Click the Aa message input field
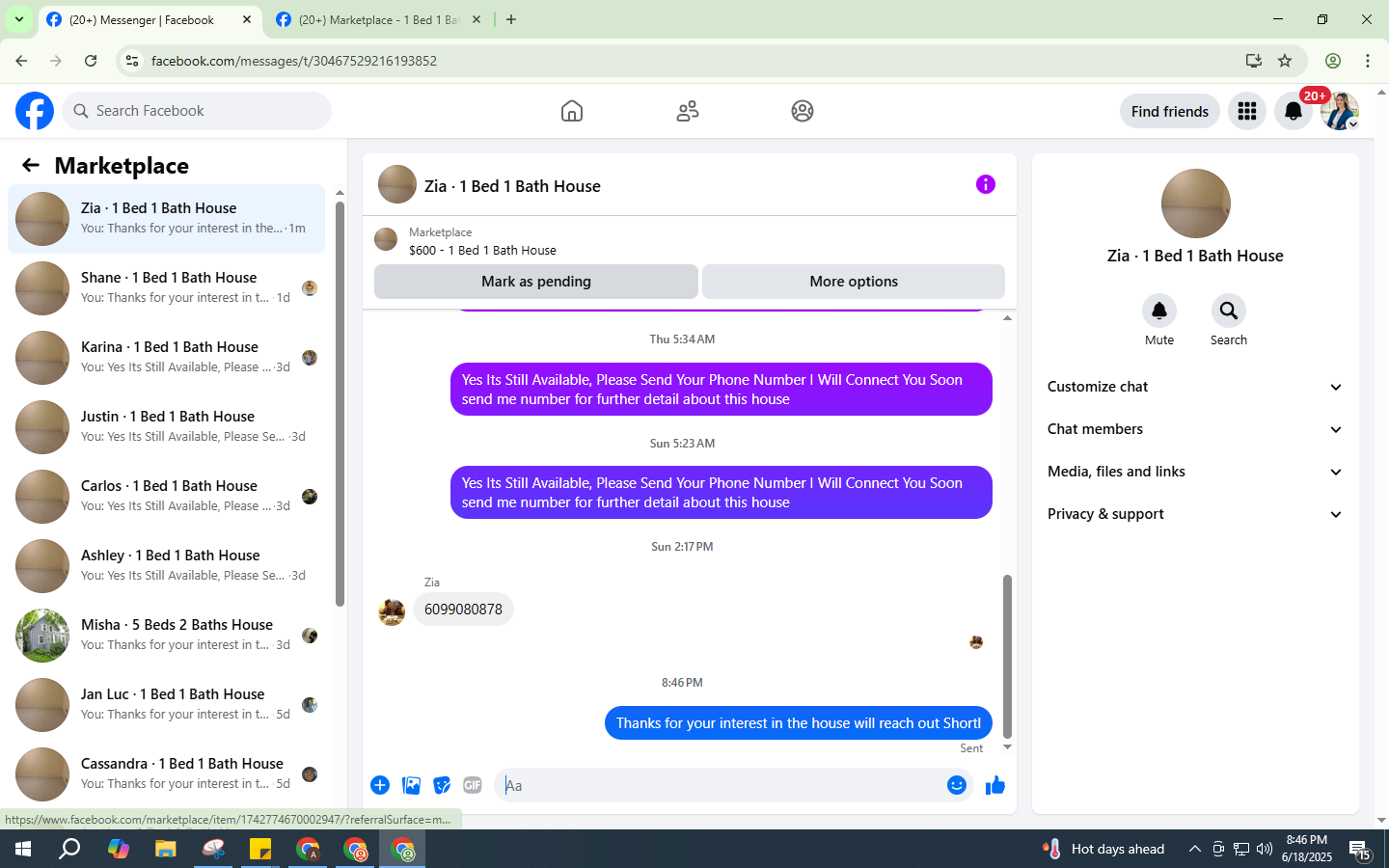 [x=720, y=785]
